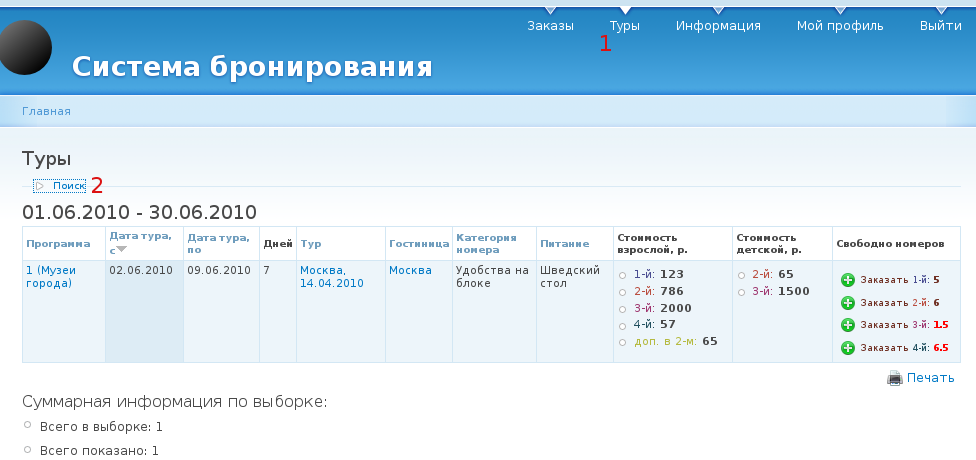Screen dimensions: 976x460
Task: Click Свободно номеров column header
Action: pos(890,244)
